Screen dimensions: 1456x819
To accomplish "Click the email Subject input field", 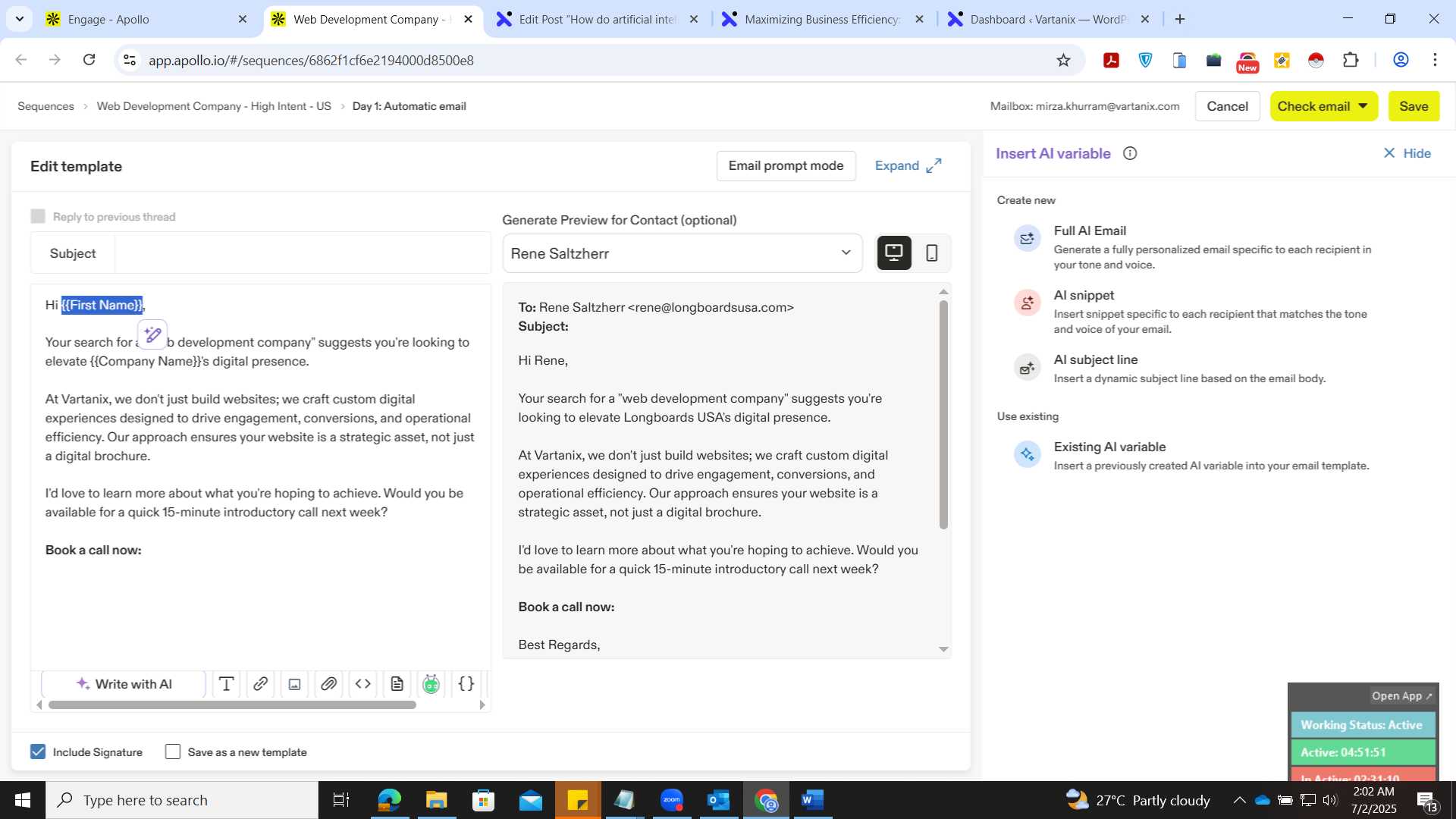I will tap(303, 253).
